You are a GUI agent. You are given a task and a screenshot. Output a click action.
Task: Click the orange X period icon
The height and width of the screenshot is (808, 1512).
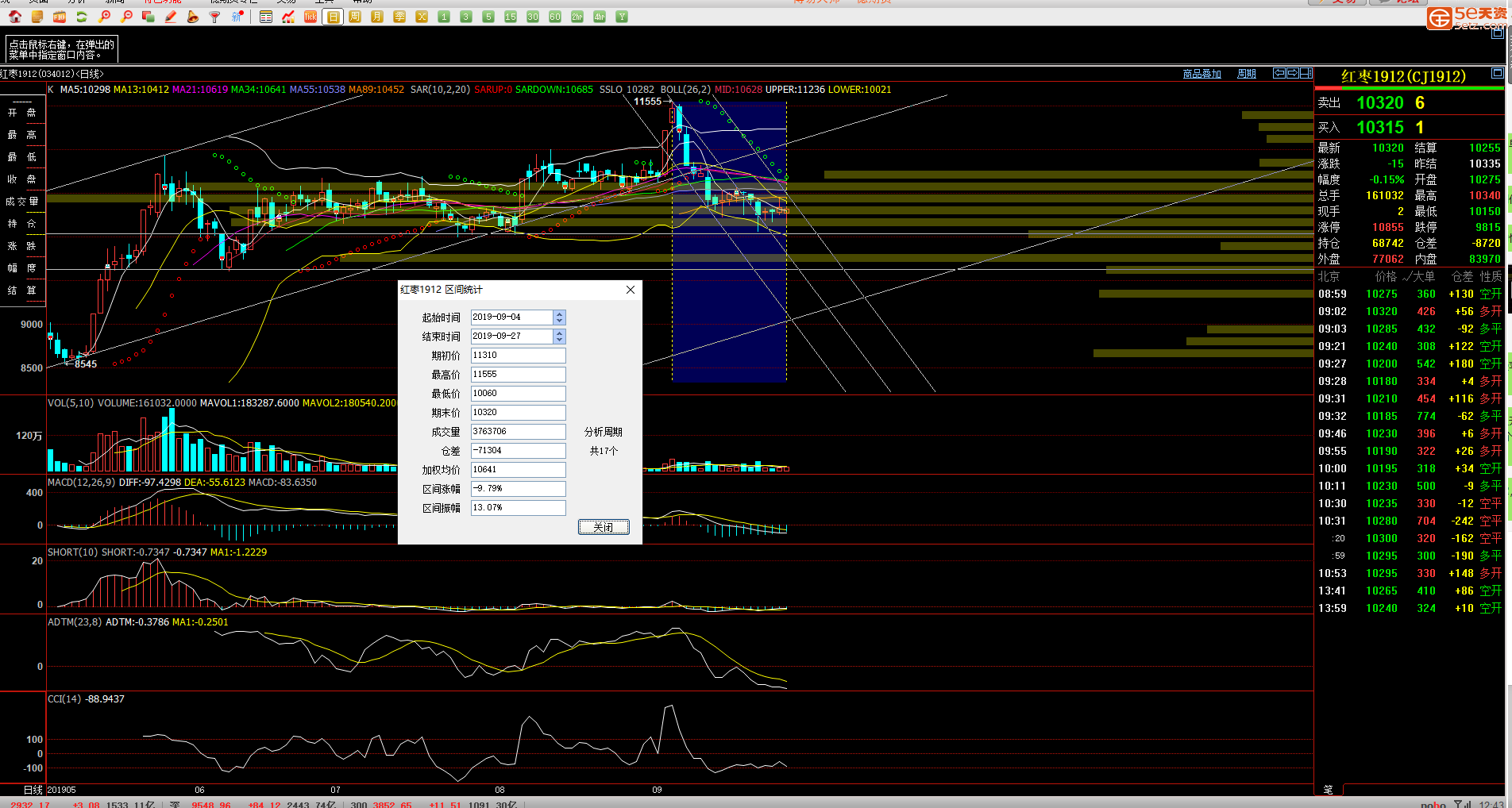[422, 17]
